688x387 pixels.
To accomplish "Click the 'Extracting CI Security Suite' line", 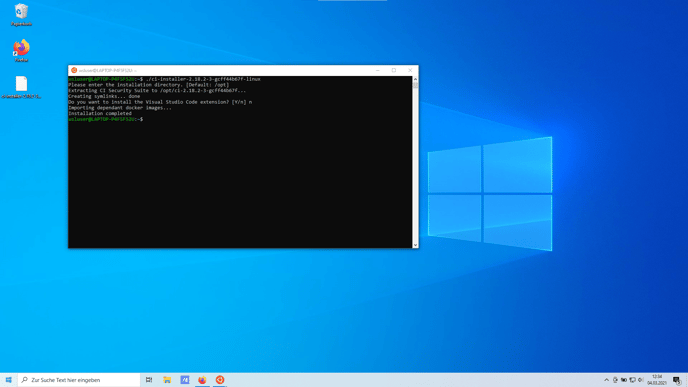I will (157, 90).
